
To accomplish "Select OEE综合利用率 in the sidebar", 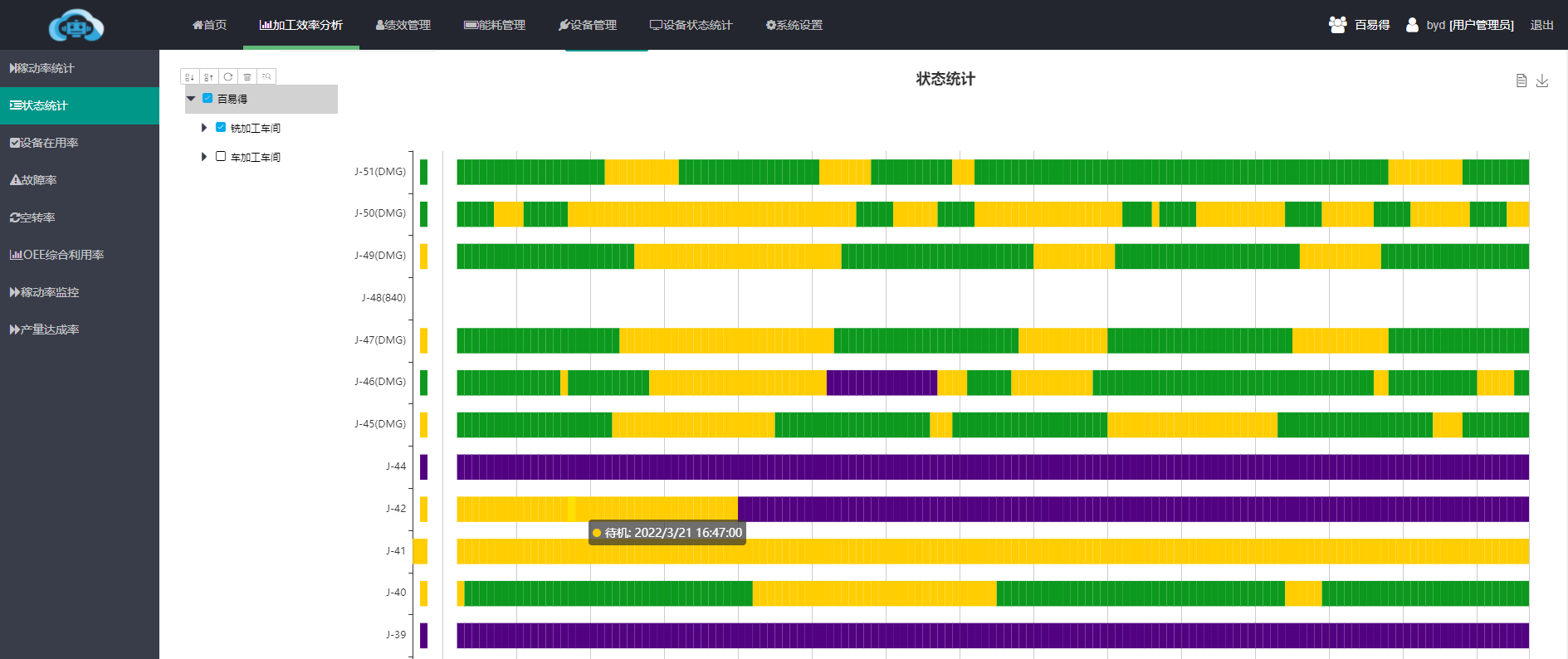I will (x=58, y=255).
